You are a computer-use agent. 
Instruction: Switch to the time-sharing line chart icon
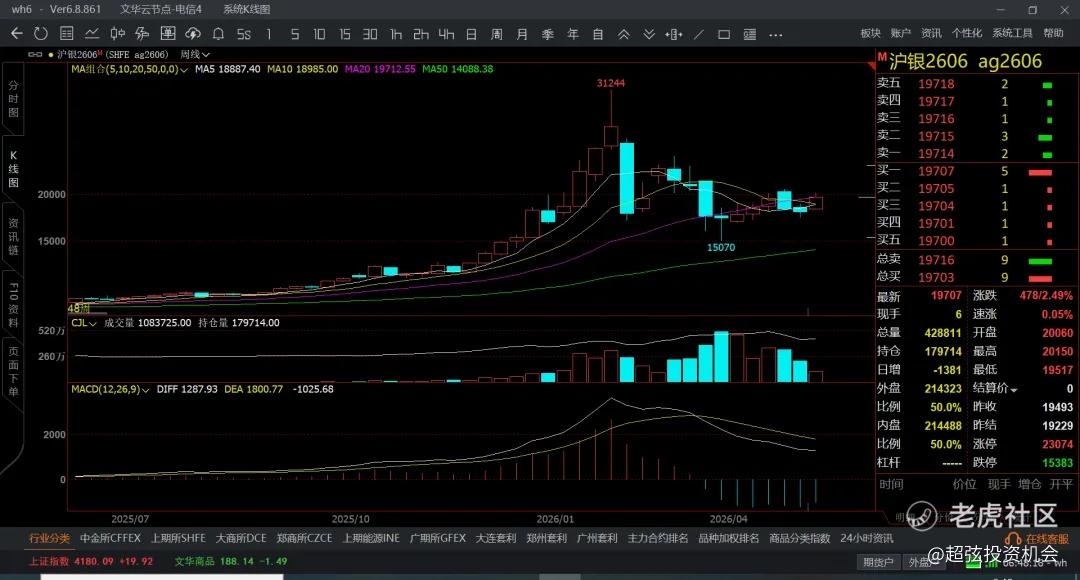tap(92, 33)
